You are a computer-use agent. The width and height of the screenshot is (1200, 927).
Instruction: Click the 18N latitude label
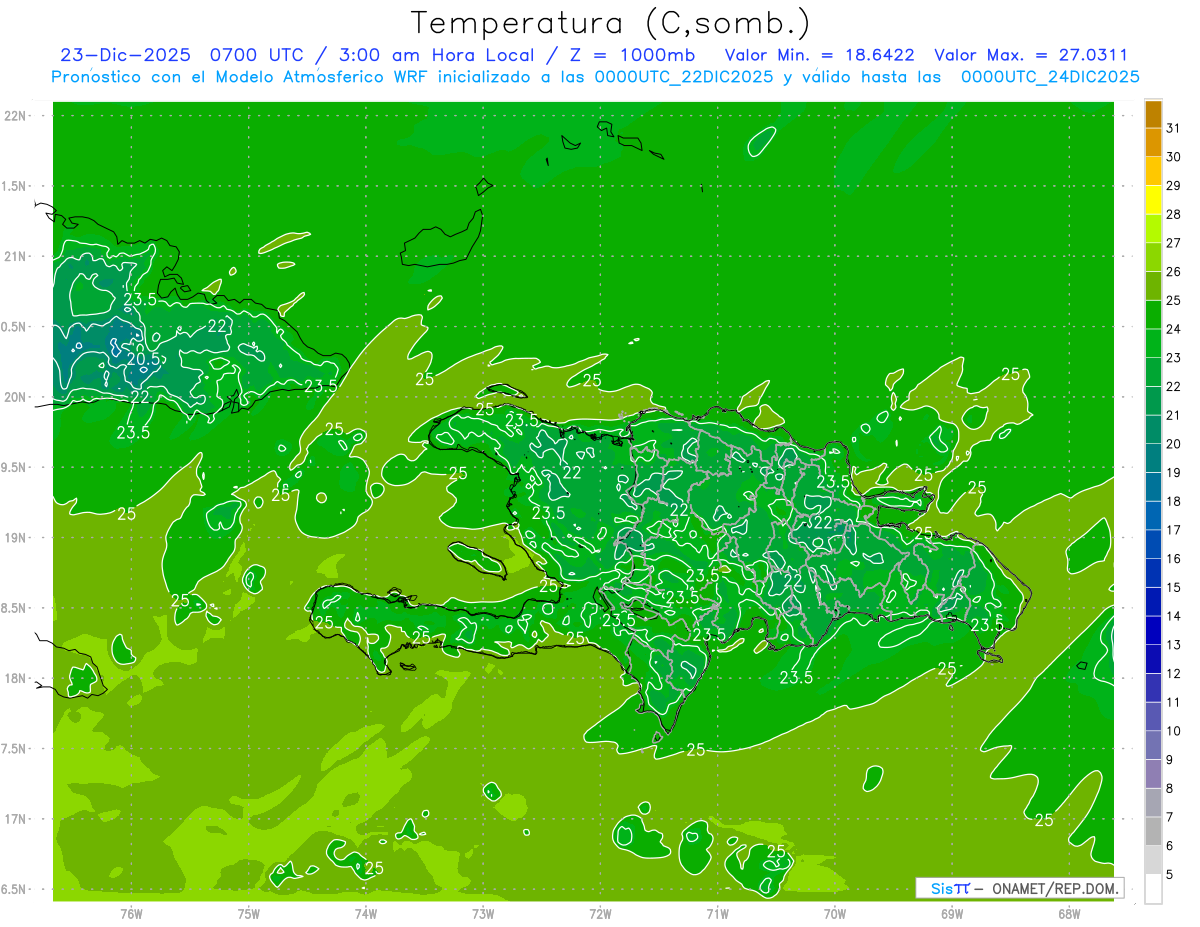[16, 679]
